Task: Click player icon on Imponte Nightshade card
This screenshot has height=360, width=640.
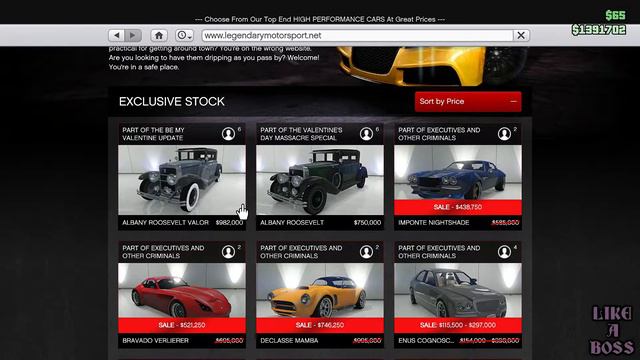Action: point(504,134)
